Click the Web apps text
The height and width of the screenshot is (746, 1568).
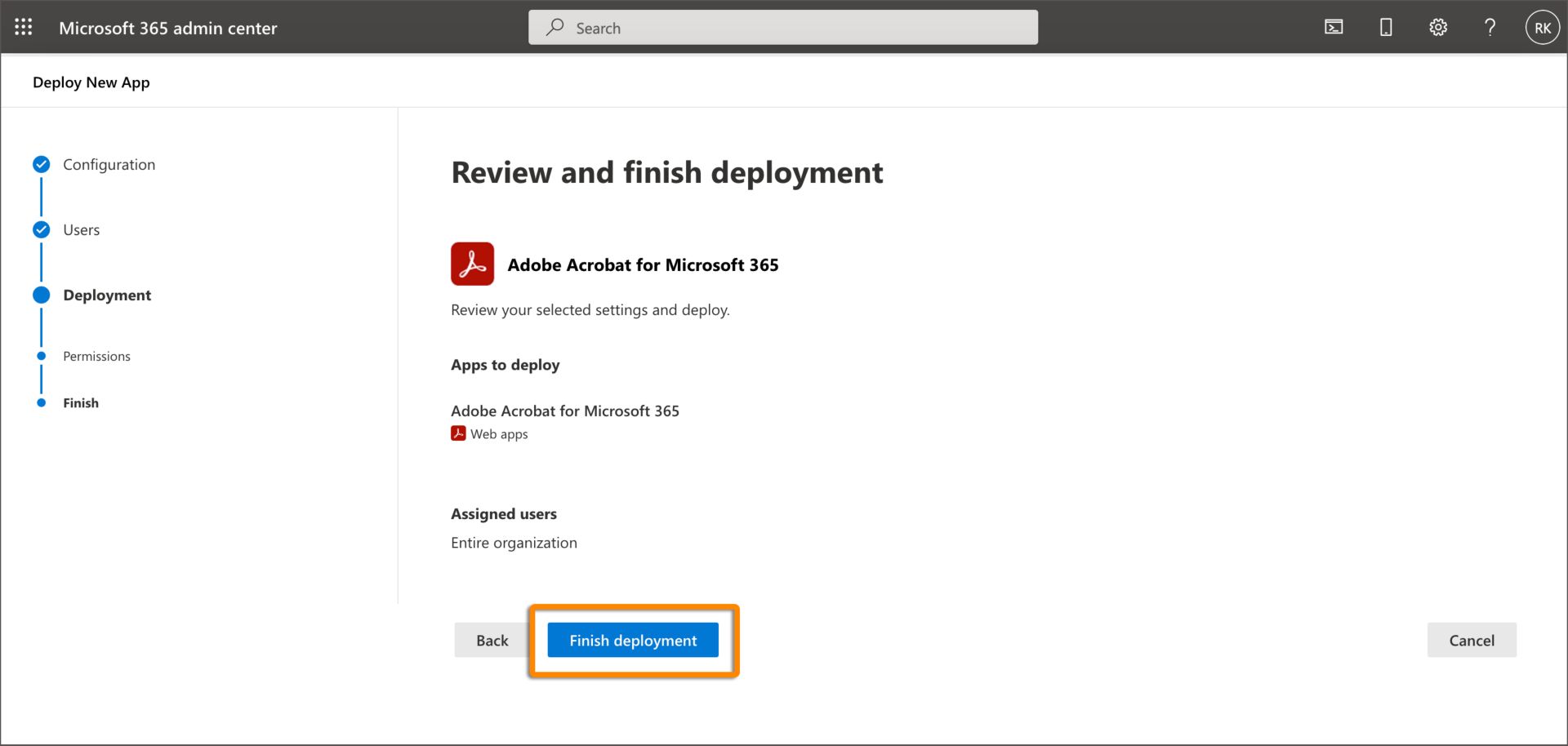[x=499, y=434]
